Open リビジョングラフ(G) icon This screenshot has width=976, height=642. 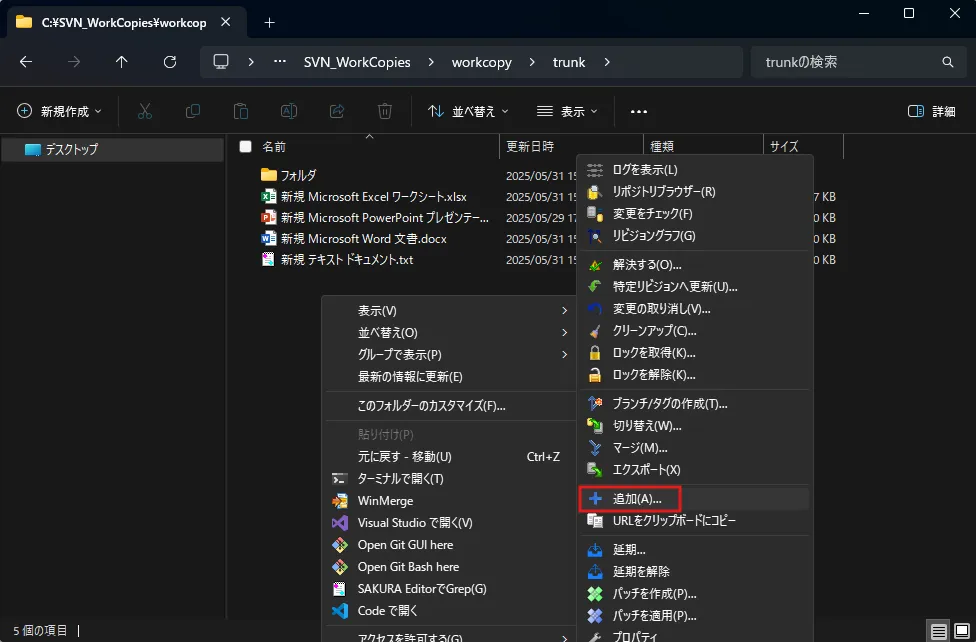[595, 236]
